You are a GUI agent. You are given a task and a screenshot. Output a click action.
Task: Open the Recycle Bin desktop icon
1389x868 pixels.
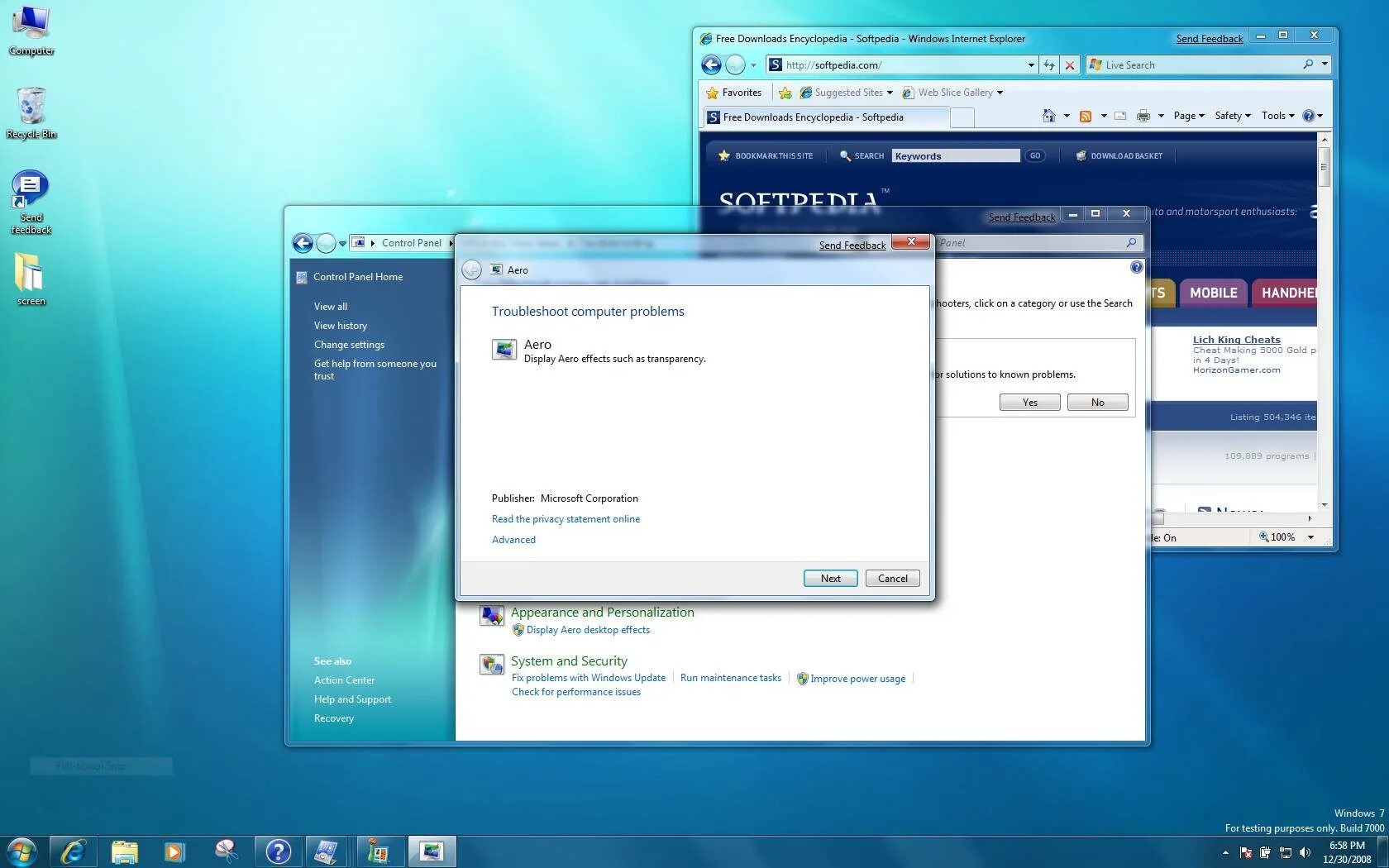(31, 112)
